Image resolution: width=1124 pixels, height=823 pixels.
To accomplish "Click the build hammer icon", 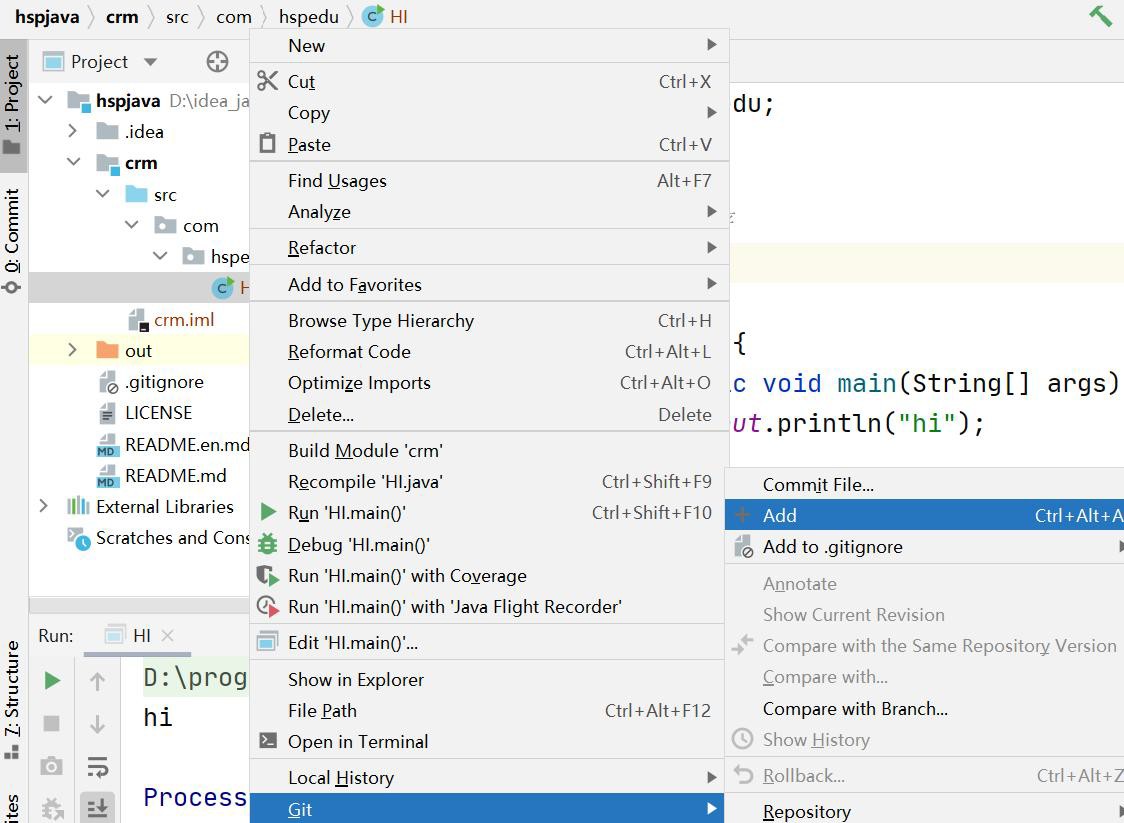I will pyautogui.click(x=1100, y=16).
